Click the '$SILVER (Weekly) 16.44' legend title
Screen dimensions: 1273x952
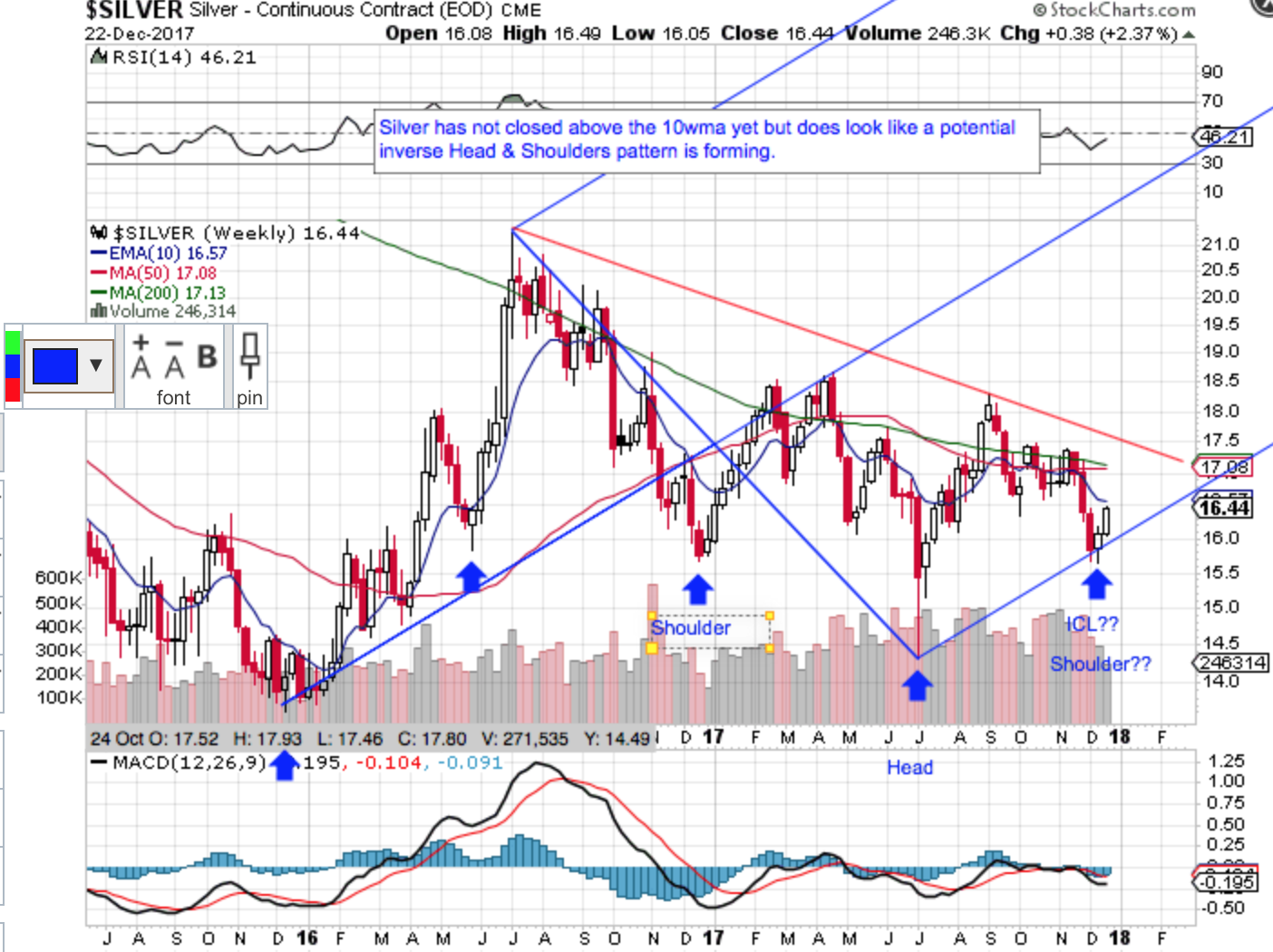[x=236, y=233]
